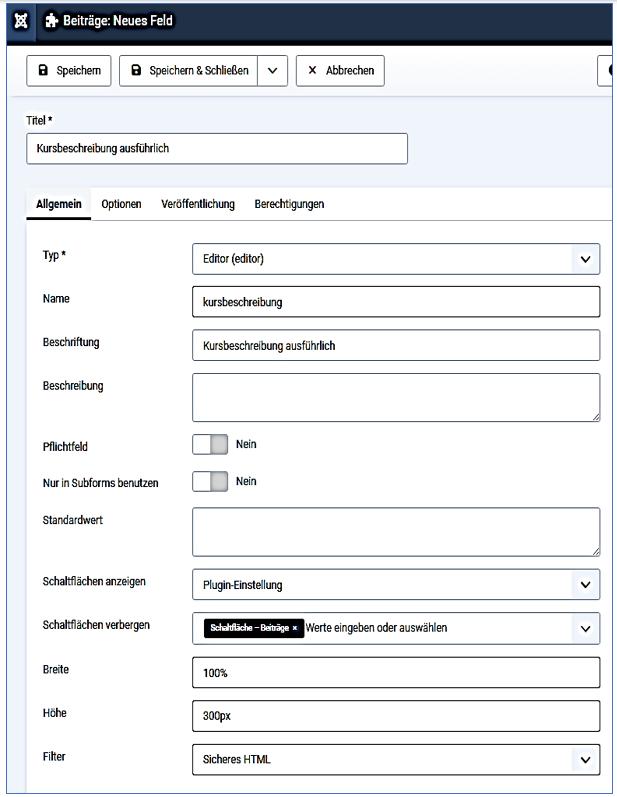Switch to the Optionen tab
The image size is (617, 797).
(x=121, y=204)
